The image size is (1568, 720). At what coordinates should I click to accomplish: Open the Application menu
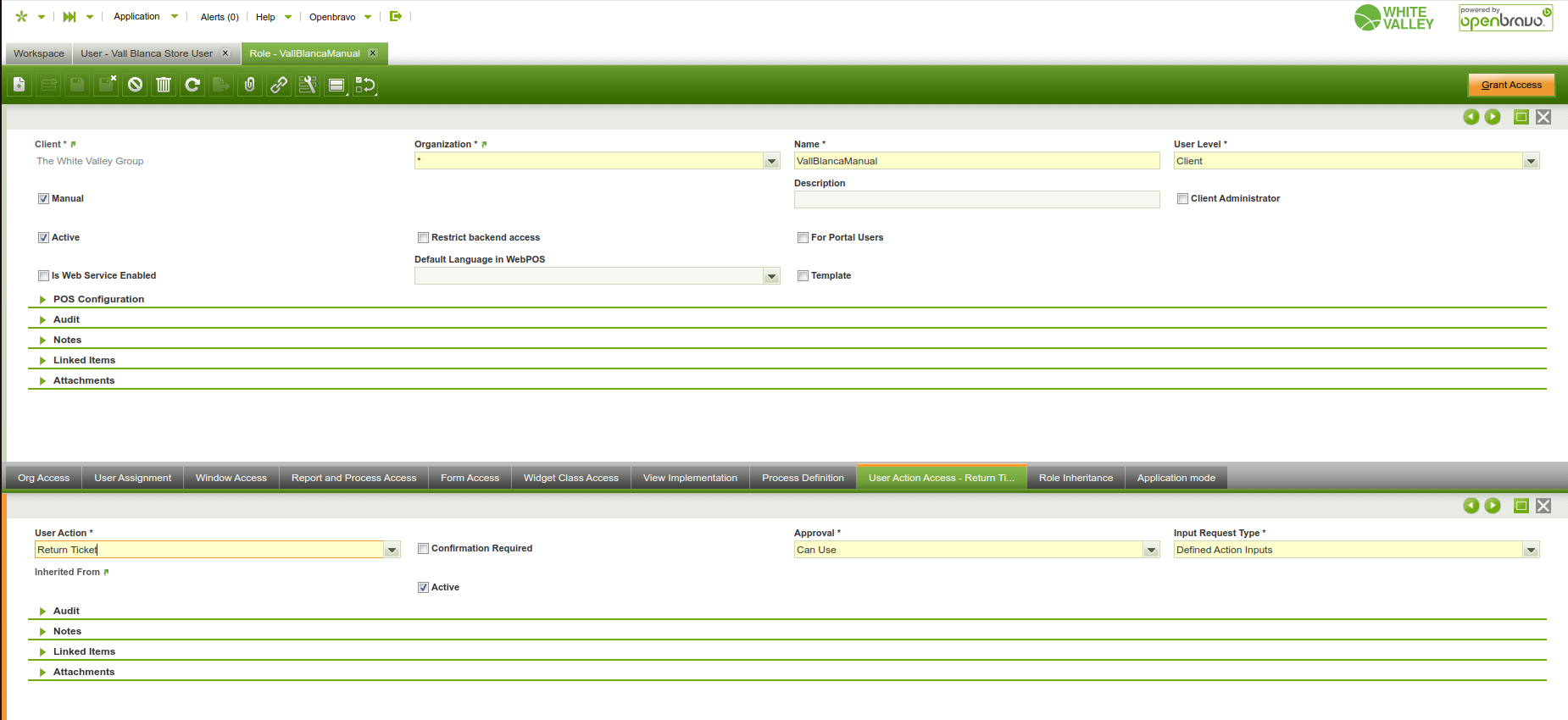point(137,16)
